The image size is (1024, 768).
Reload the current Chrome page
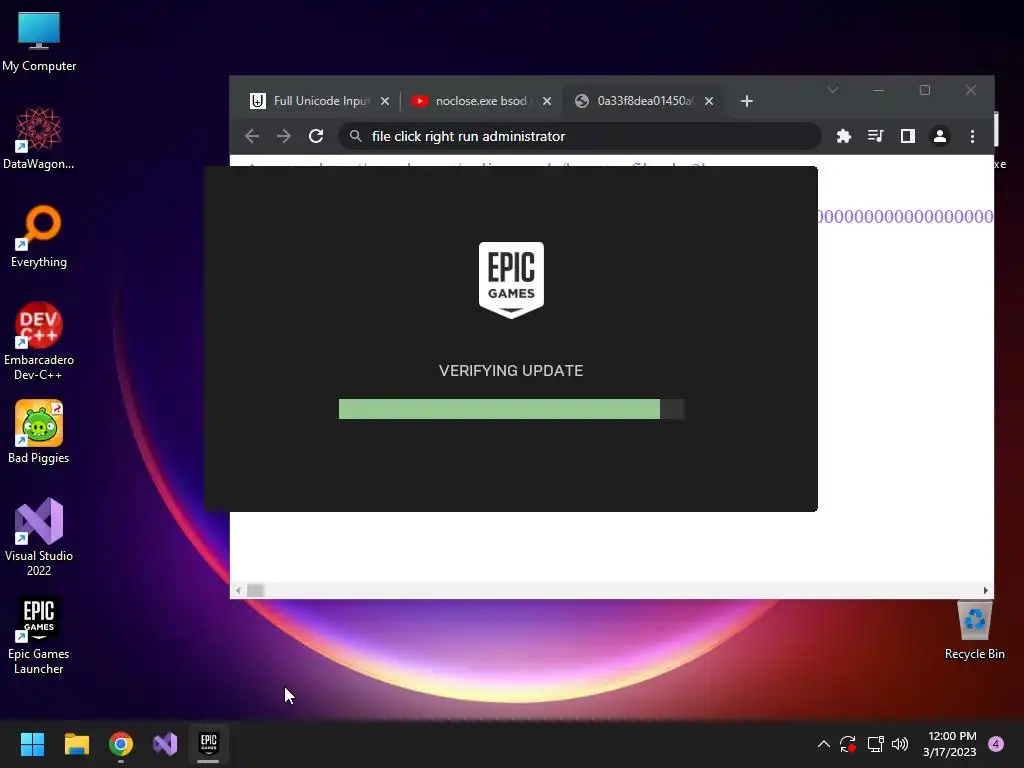(x=316, y=136)
